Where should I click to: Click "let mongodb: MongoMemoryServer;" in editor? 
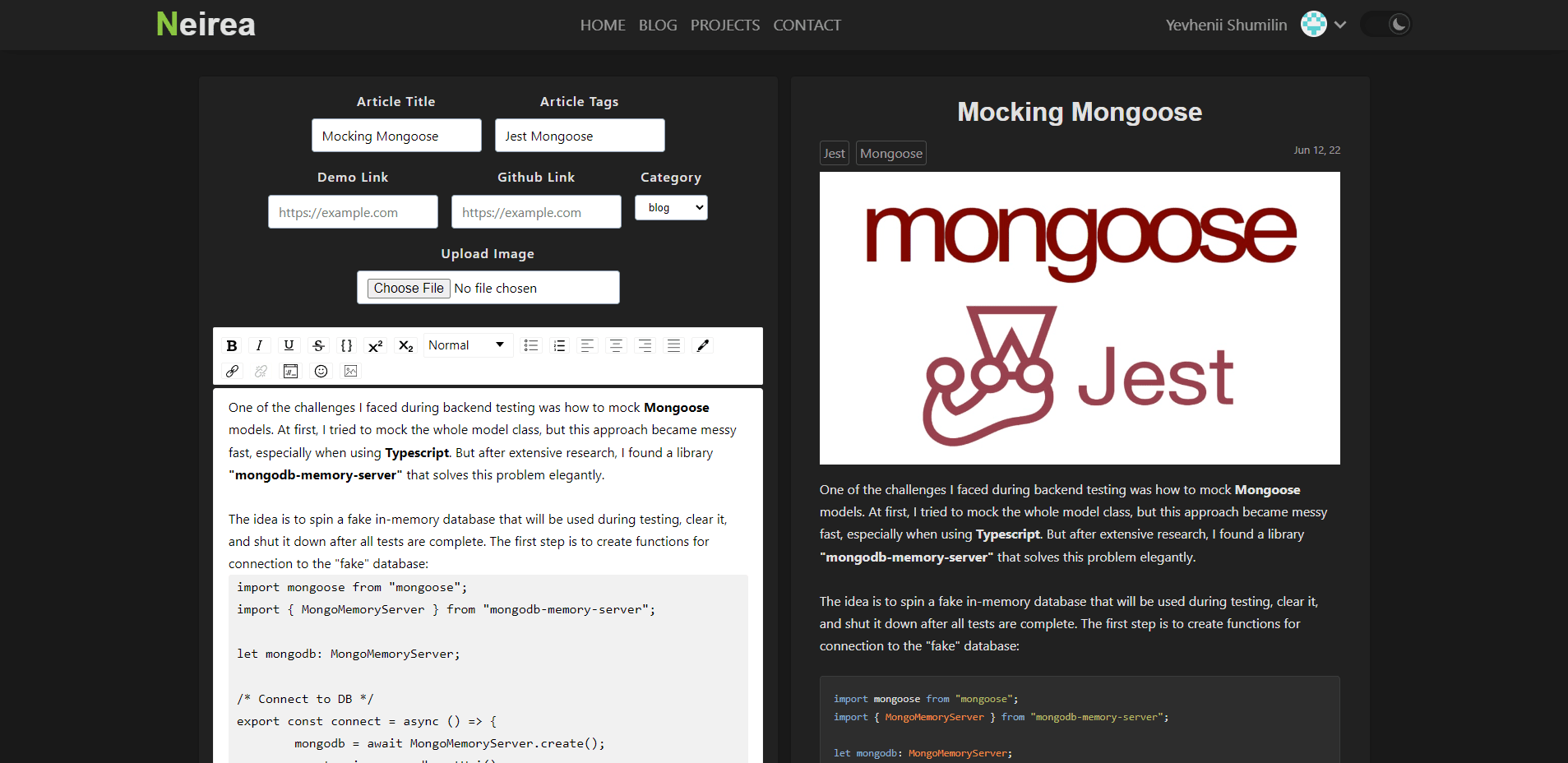point(349,654)
